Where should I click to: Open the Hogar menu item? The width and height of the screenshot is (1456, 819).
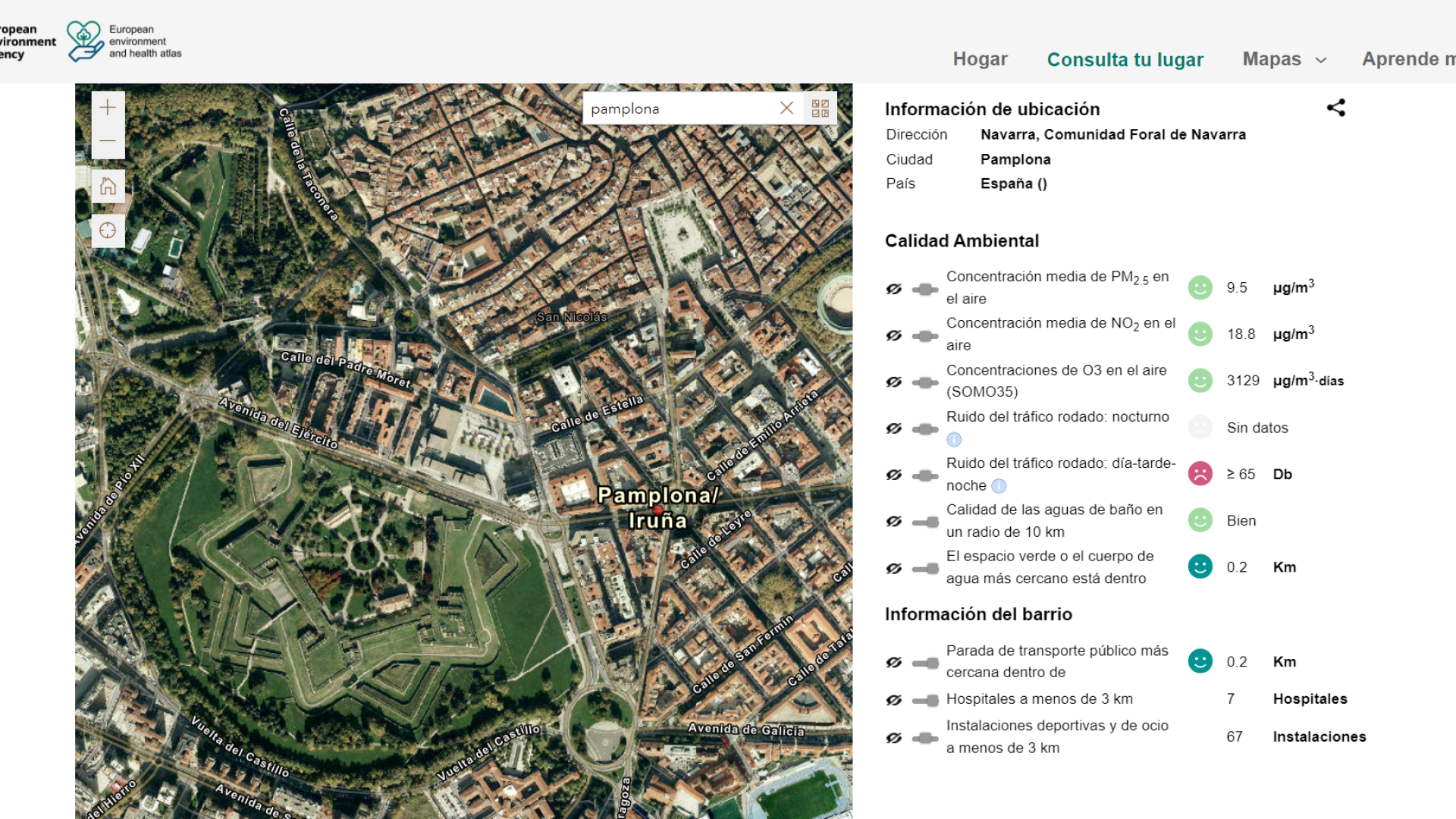pyautogui.click(x=980, y=59)
